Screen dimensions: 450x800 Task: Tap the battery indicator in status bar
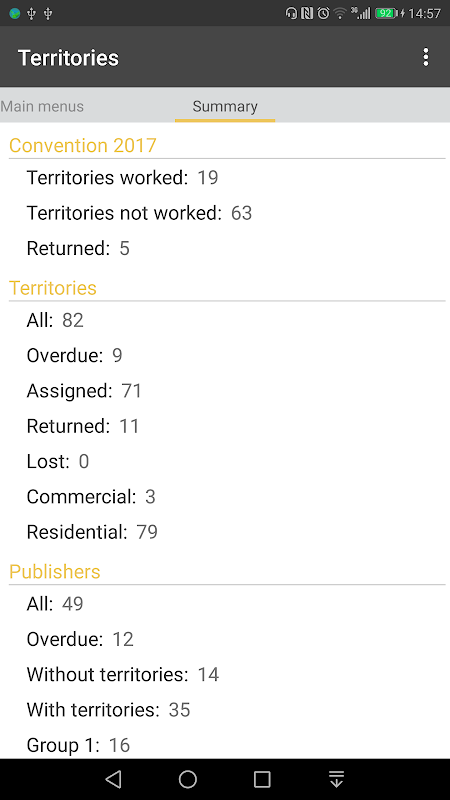pos(387,13)
